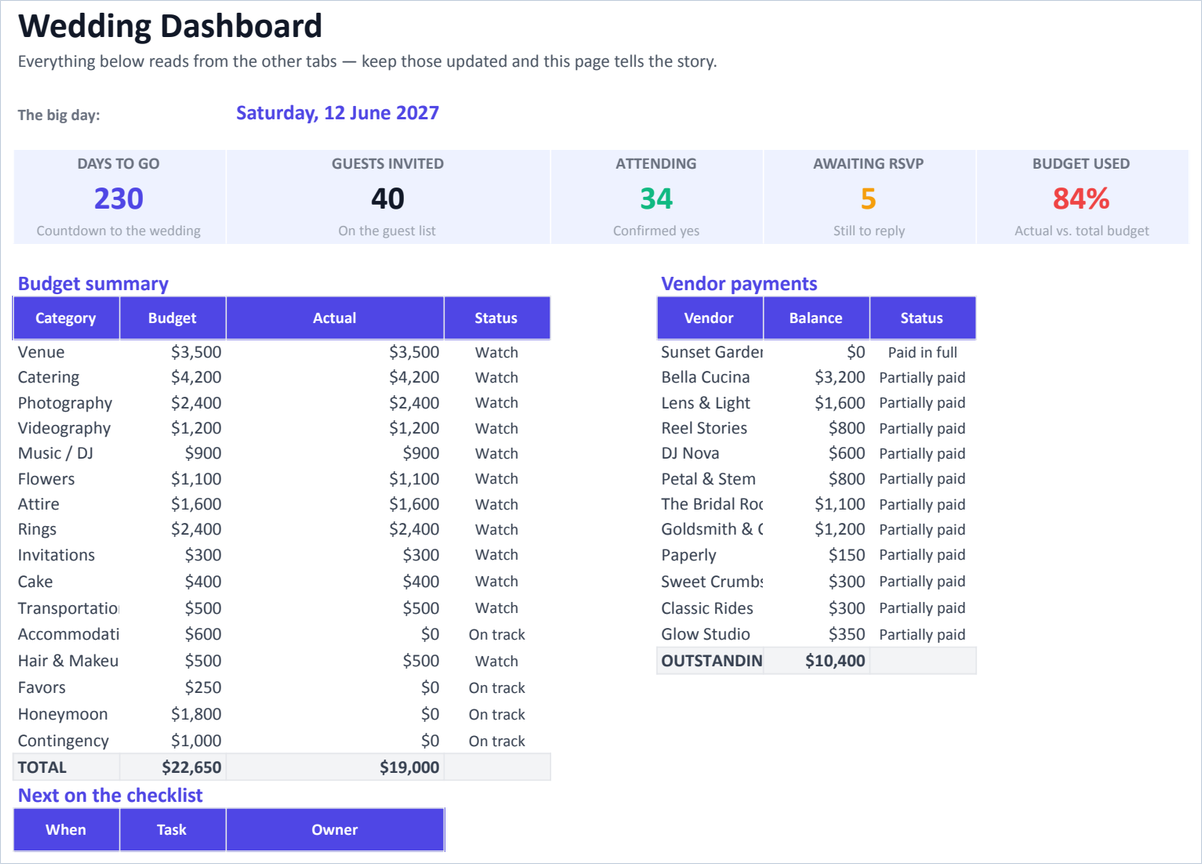Select the 'Vendor payments' section heading
The height and width of the screenshot is (864, 1202).
tap(739, 284)
